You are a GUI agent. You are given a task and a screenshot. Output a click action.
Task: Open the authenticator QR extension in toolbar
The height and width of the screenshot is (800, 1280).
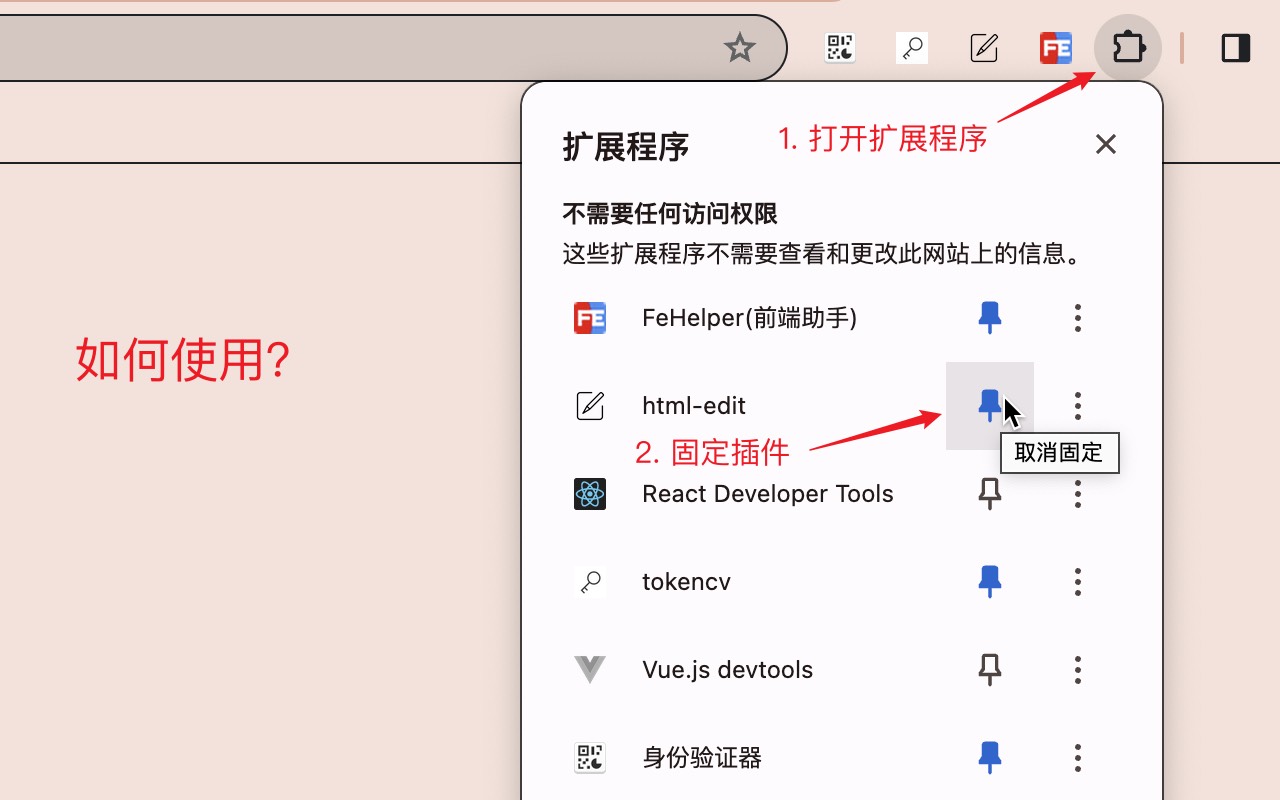(x=840, y=47)
